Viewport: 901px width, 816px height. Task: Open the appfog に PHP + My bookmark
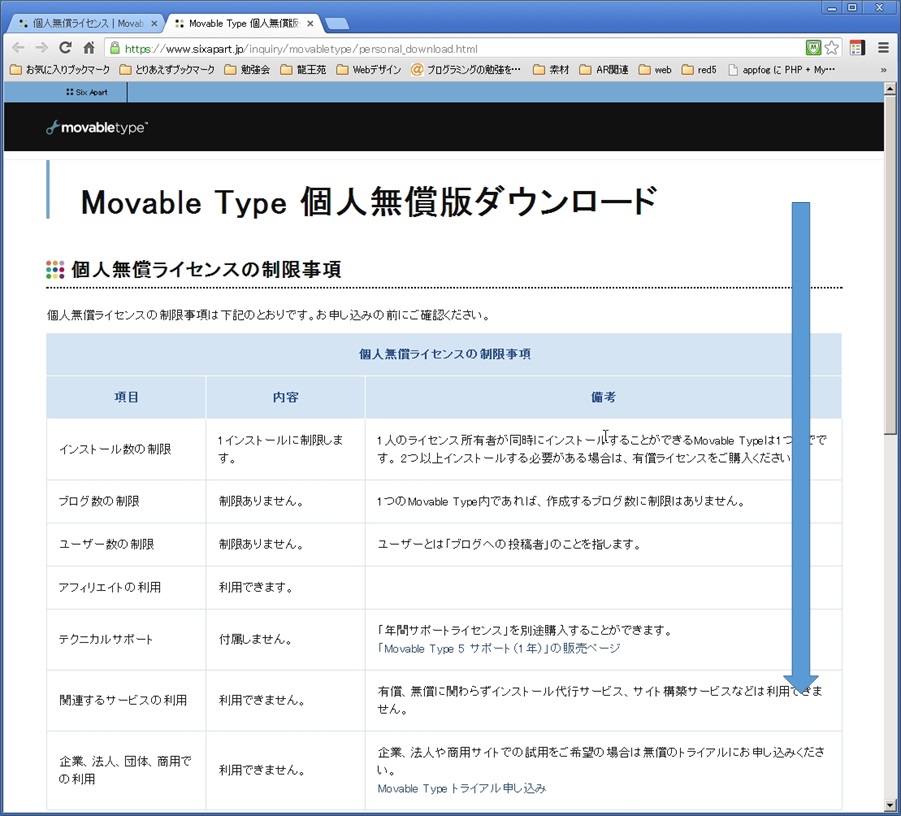pyautogui.click(x=781, y=70)
